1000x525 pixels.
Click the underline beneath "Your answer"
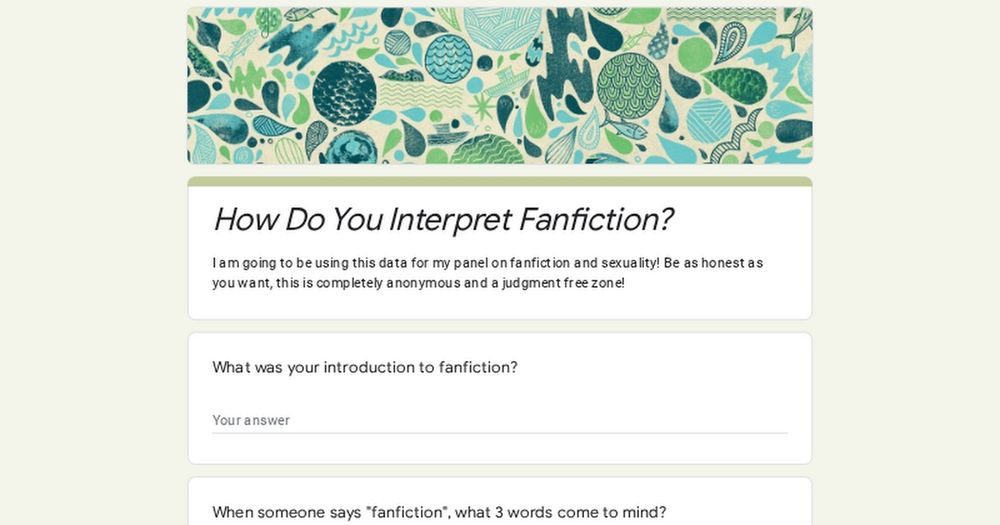[x=499, y=433]
